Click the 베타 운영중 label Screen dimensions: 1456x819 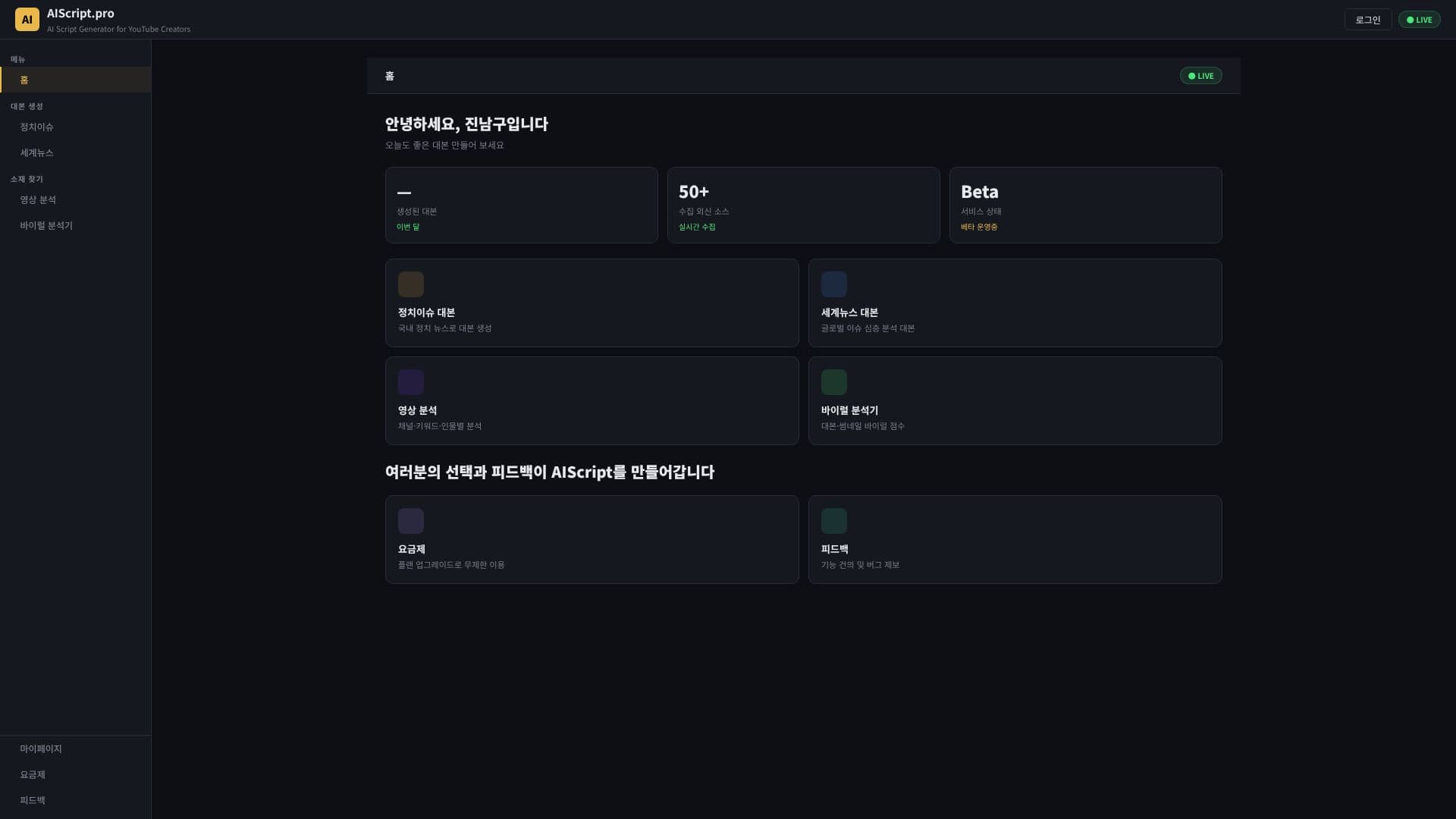coord(979,227)
